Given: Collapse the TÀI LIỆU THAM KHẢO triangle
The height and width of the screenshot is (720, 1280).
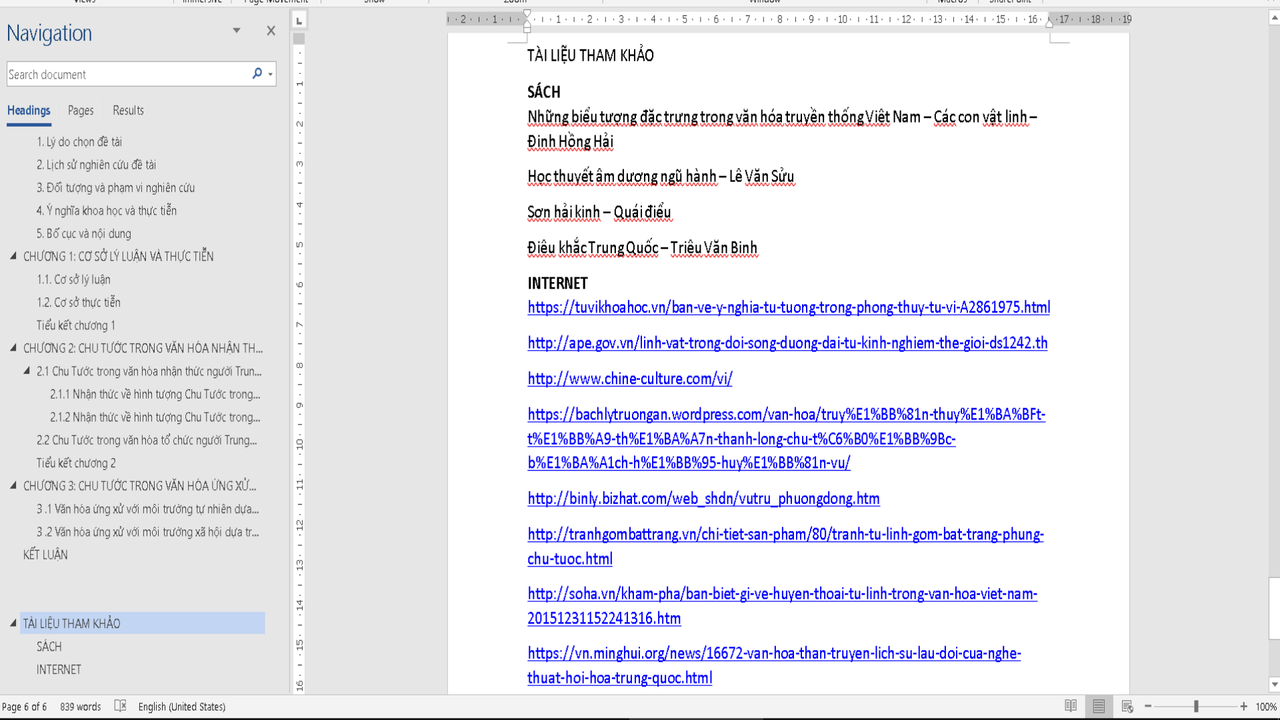Looking at the screenshot, I should pyautogui.click(x=14, y=623).
